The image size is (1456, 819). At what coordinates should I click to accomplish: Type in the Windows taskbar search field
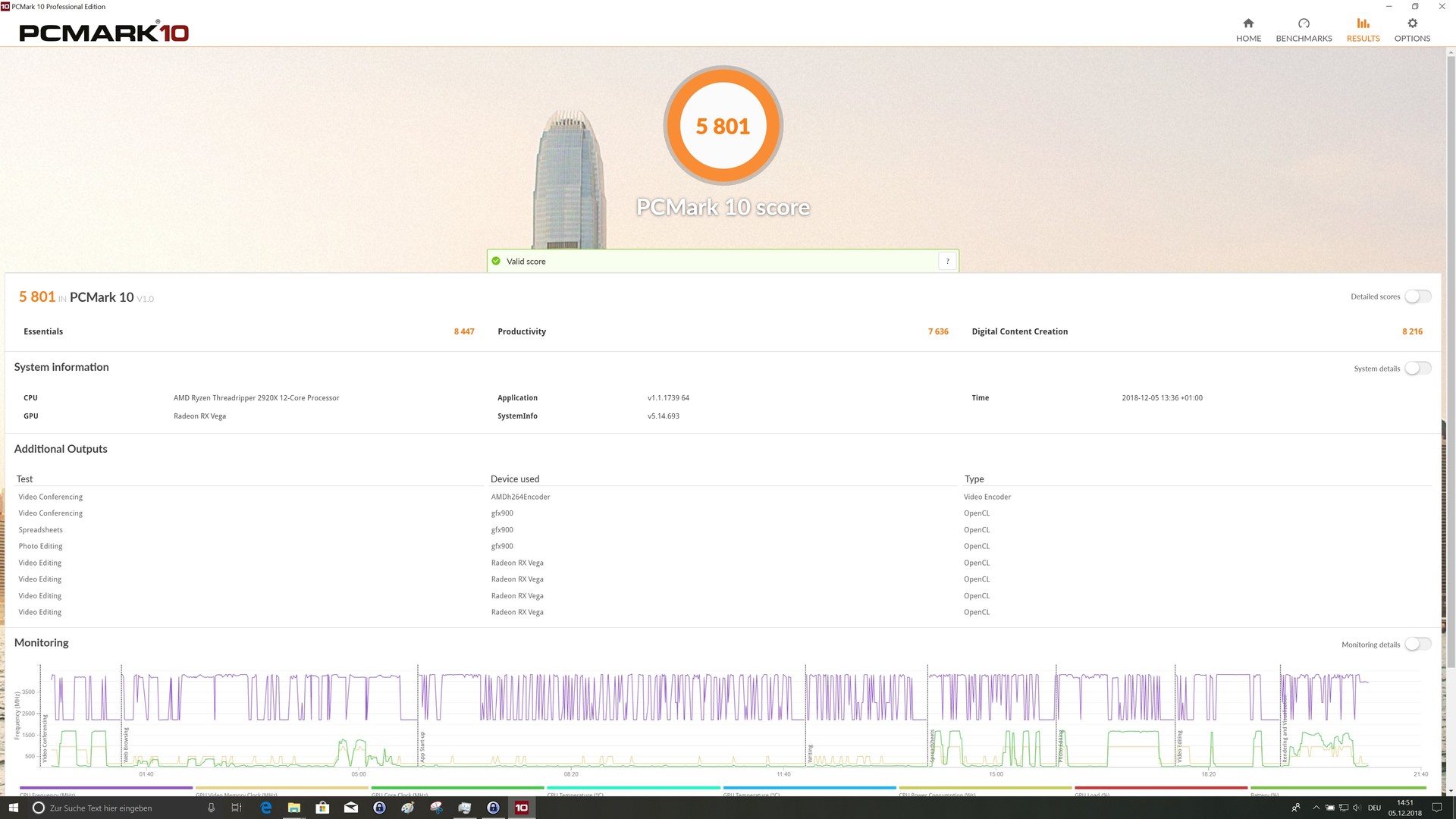pos(114,808)
